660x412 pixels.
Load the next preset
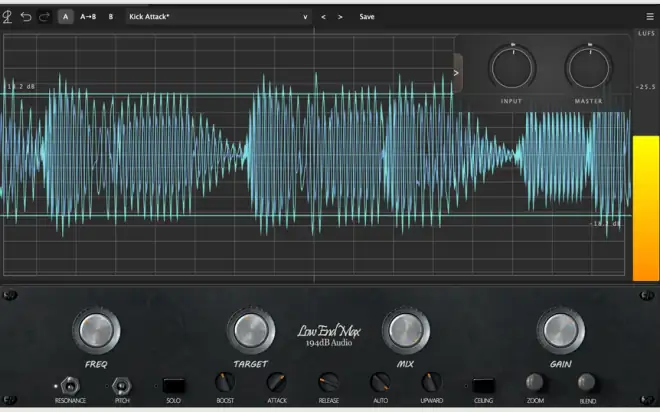pos(340,17)
